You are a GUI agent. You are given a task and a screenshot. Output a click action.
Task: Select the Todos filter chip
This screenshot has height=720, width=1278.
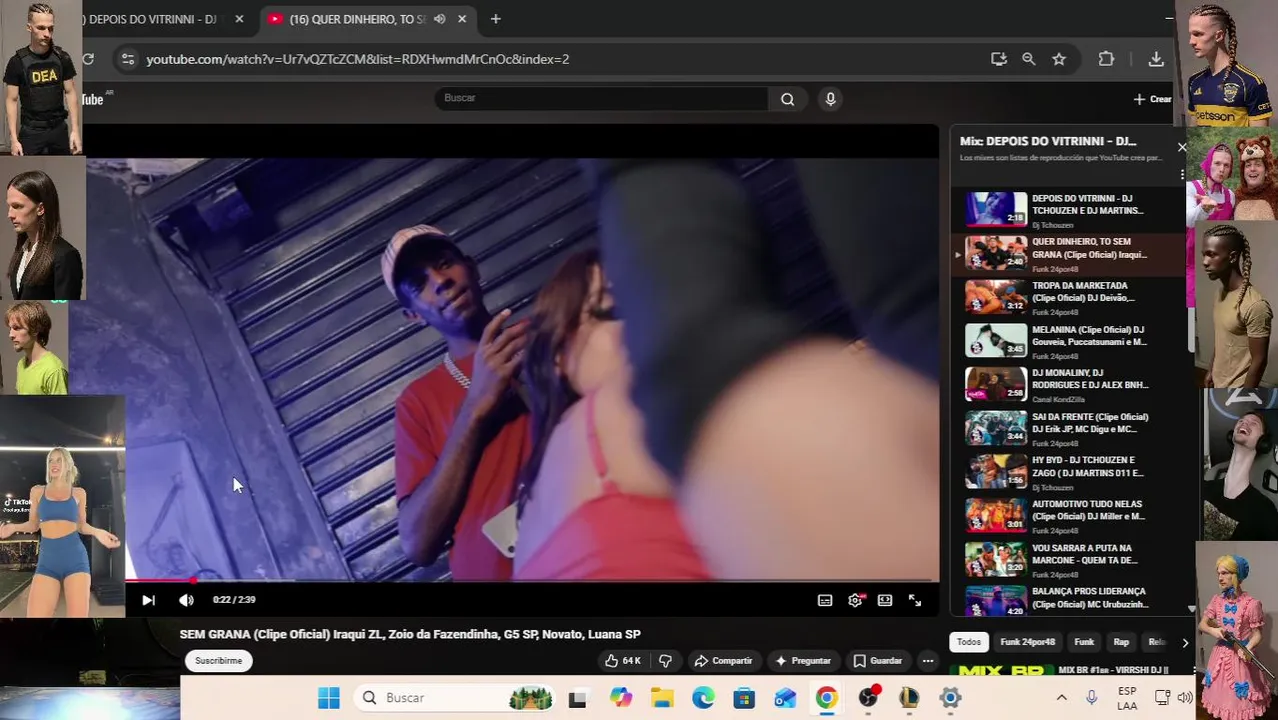pos(969,642)
